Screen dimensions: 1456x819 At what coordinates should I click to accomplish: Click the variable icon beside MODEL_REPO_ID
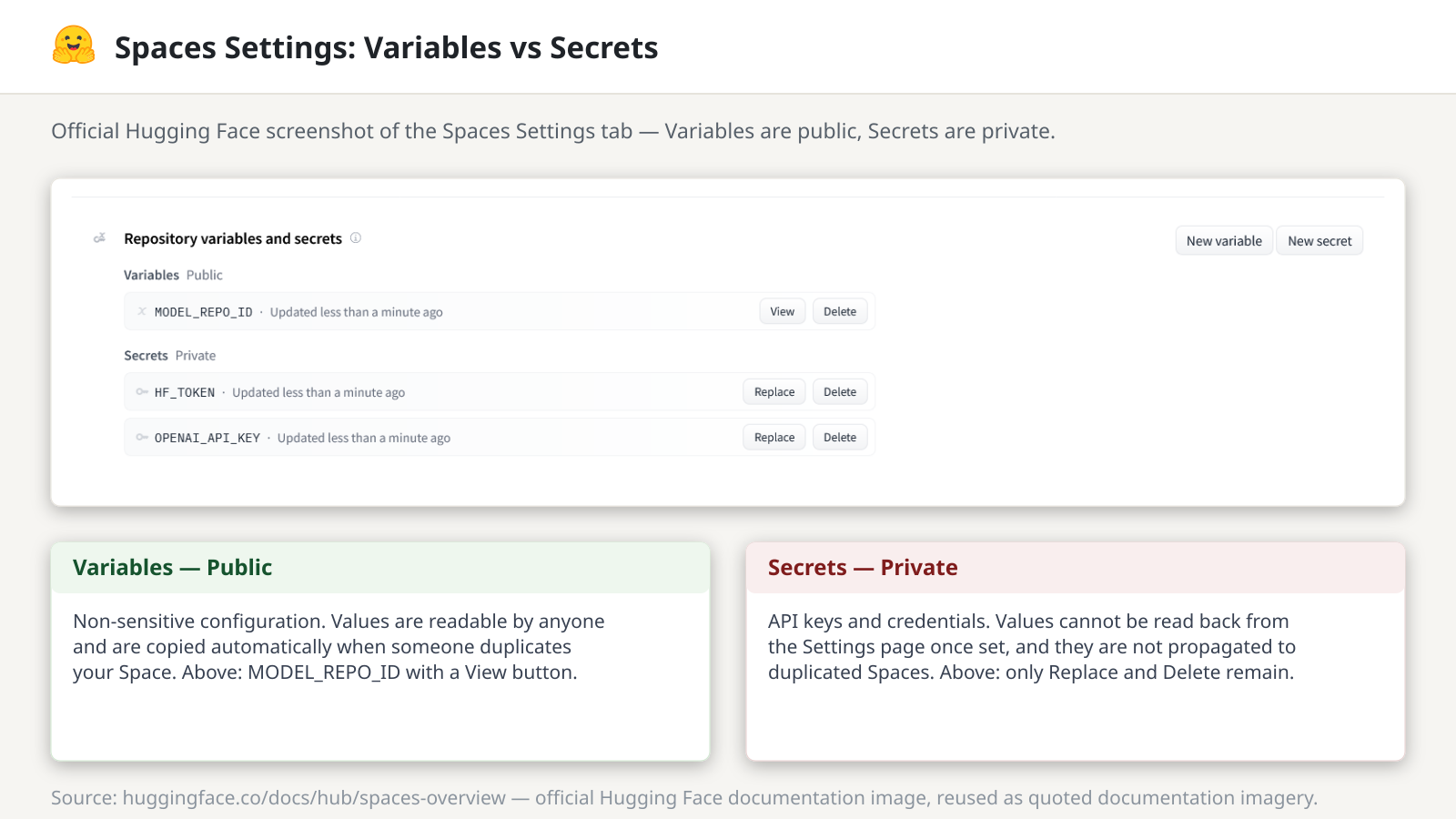pyautogui.click(x=142, y=311)
